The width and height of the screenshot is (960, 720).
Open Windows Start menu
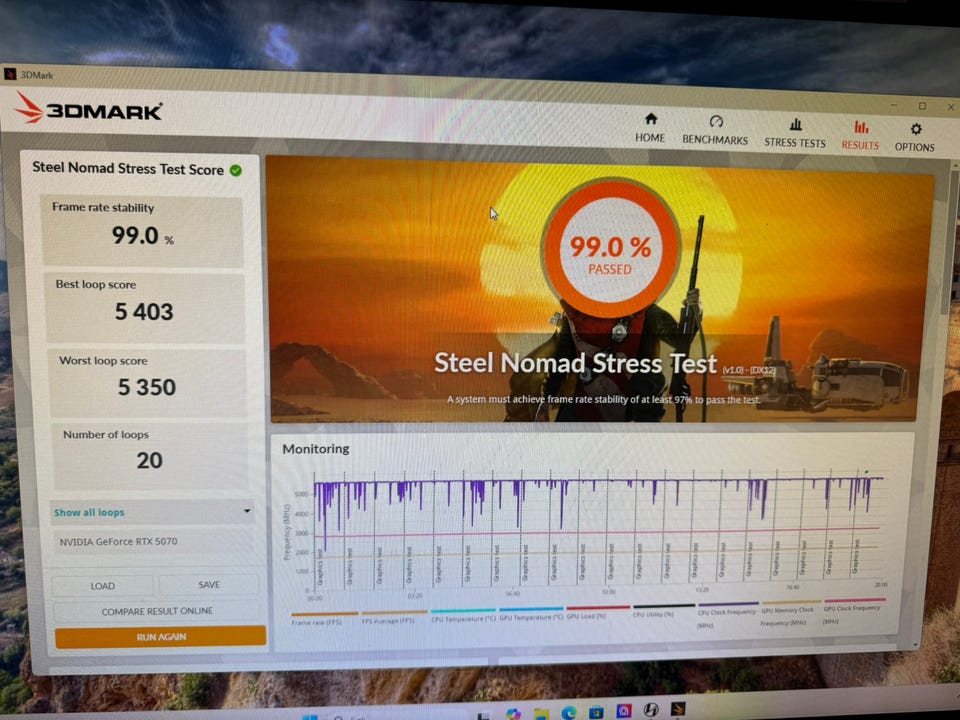click(x=310, y=717)
